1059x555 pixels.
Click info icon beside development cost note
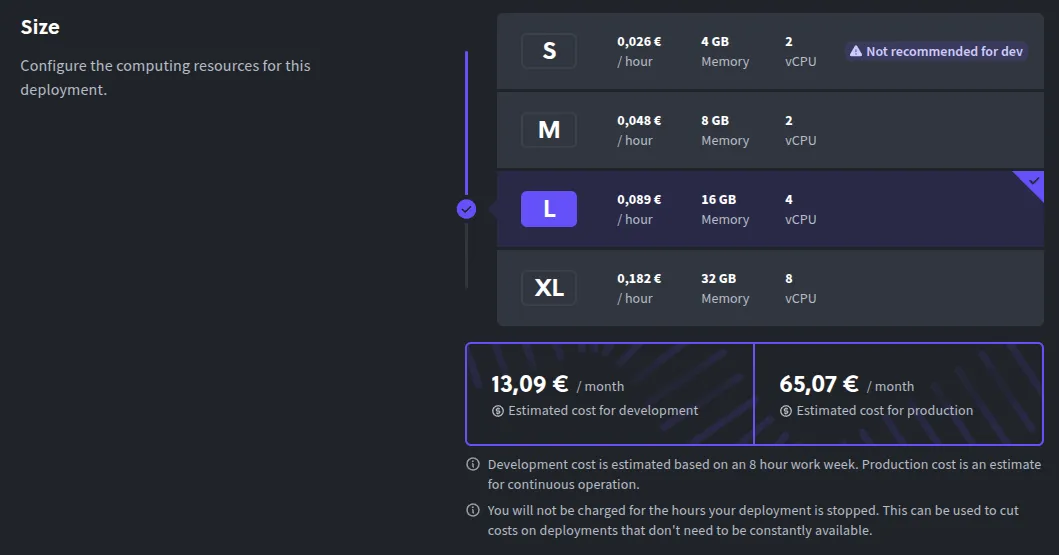pyautogui.click(x=473, y=465)
